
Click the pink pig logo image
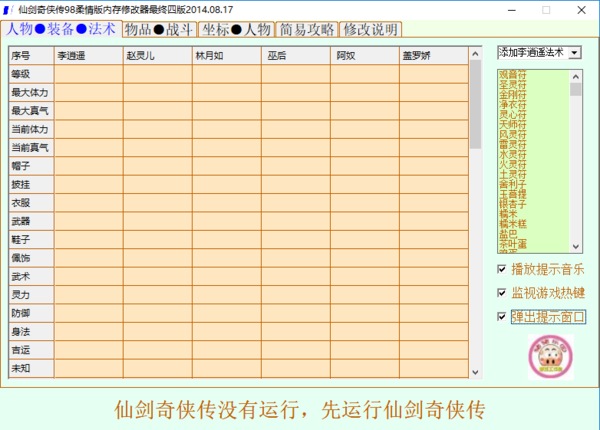point(551,357)
